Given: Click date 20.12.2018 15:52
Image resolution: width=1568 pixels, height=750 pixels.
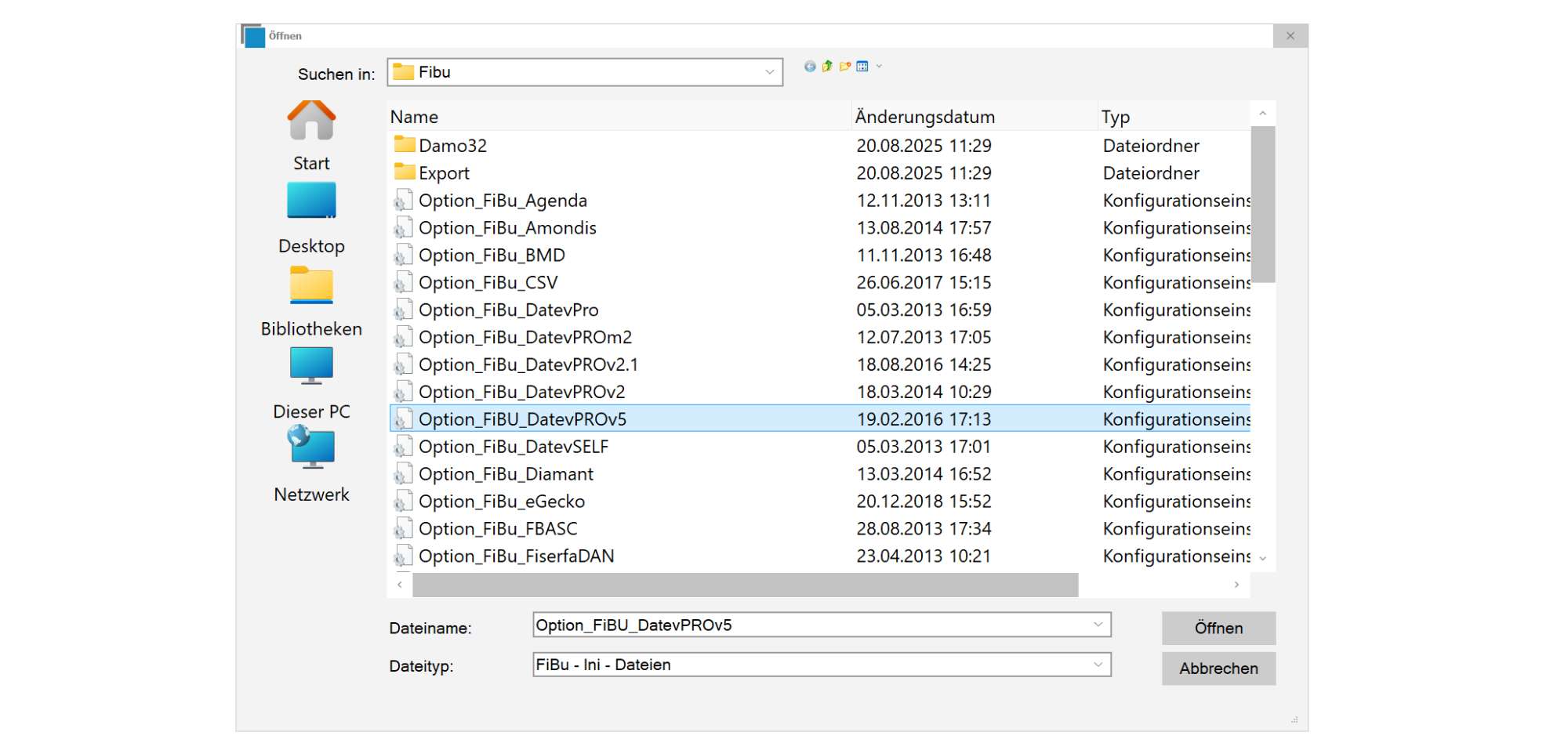Looking at the screenshot, I should [924, 502].
